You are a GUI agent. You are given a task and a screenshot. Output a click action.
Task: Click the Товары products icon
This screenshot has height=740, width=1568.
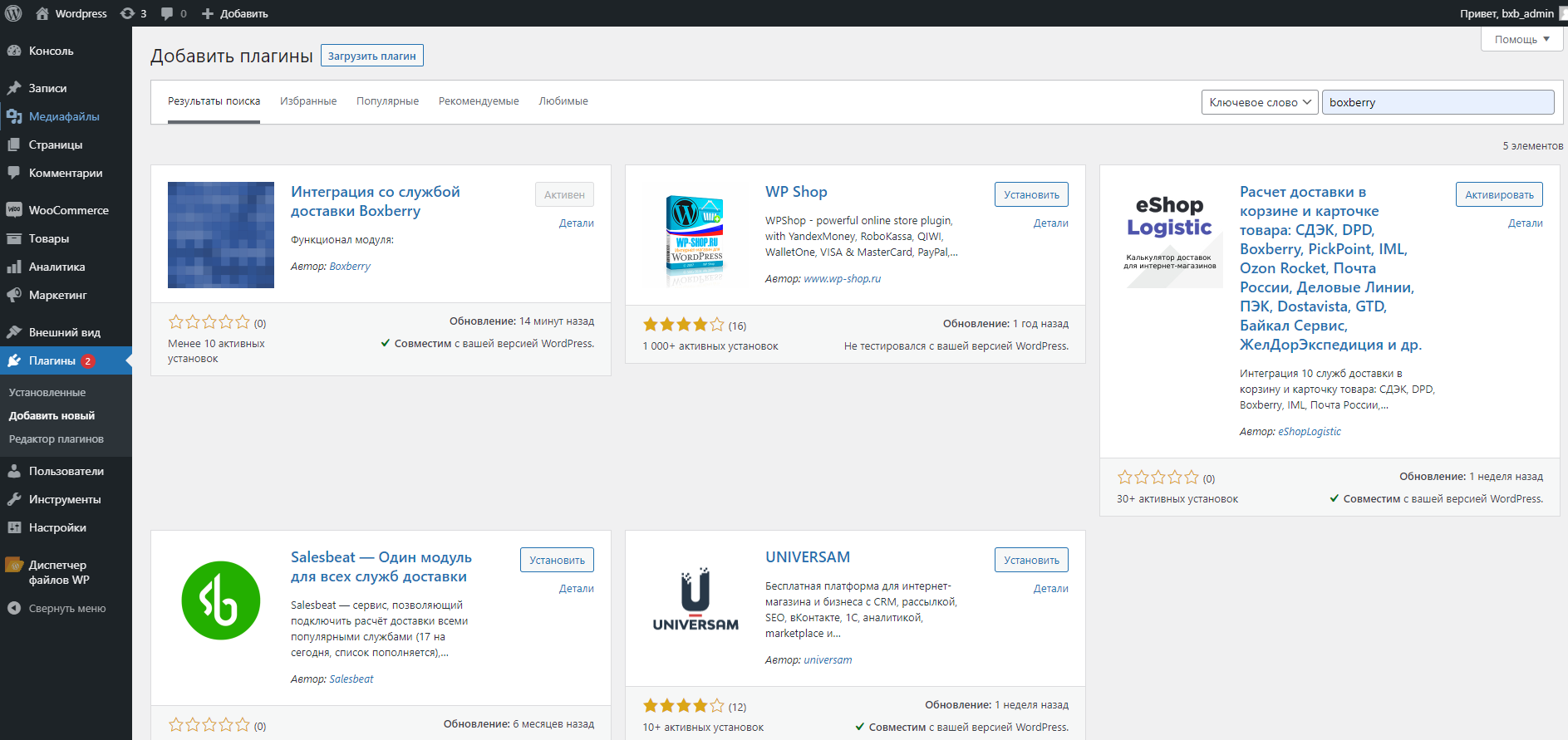pos(14,238)
